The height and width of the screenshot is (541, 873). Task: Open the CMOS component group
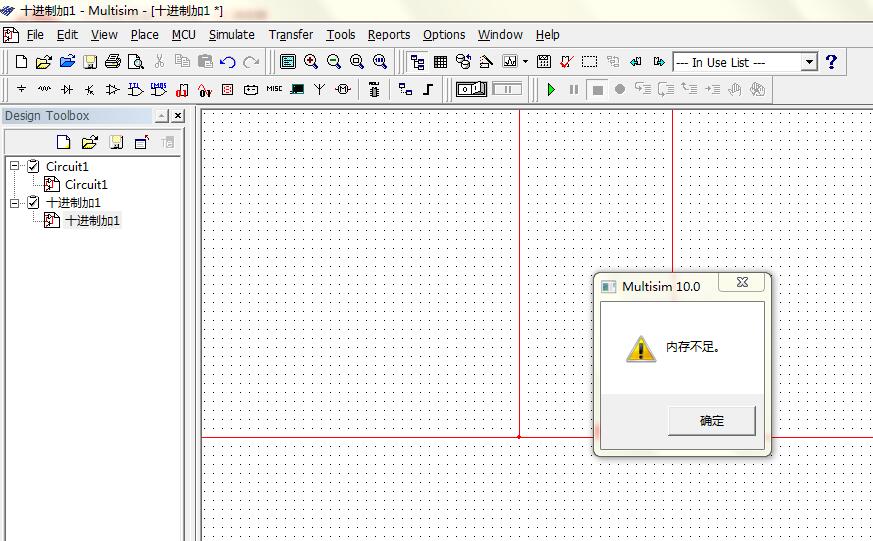[158, 89]
